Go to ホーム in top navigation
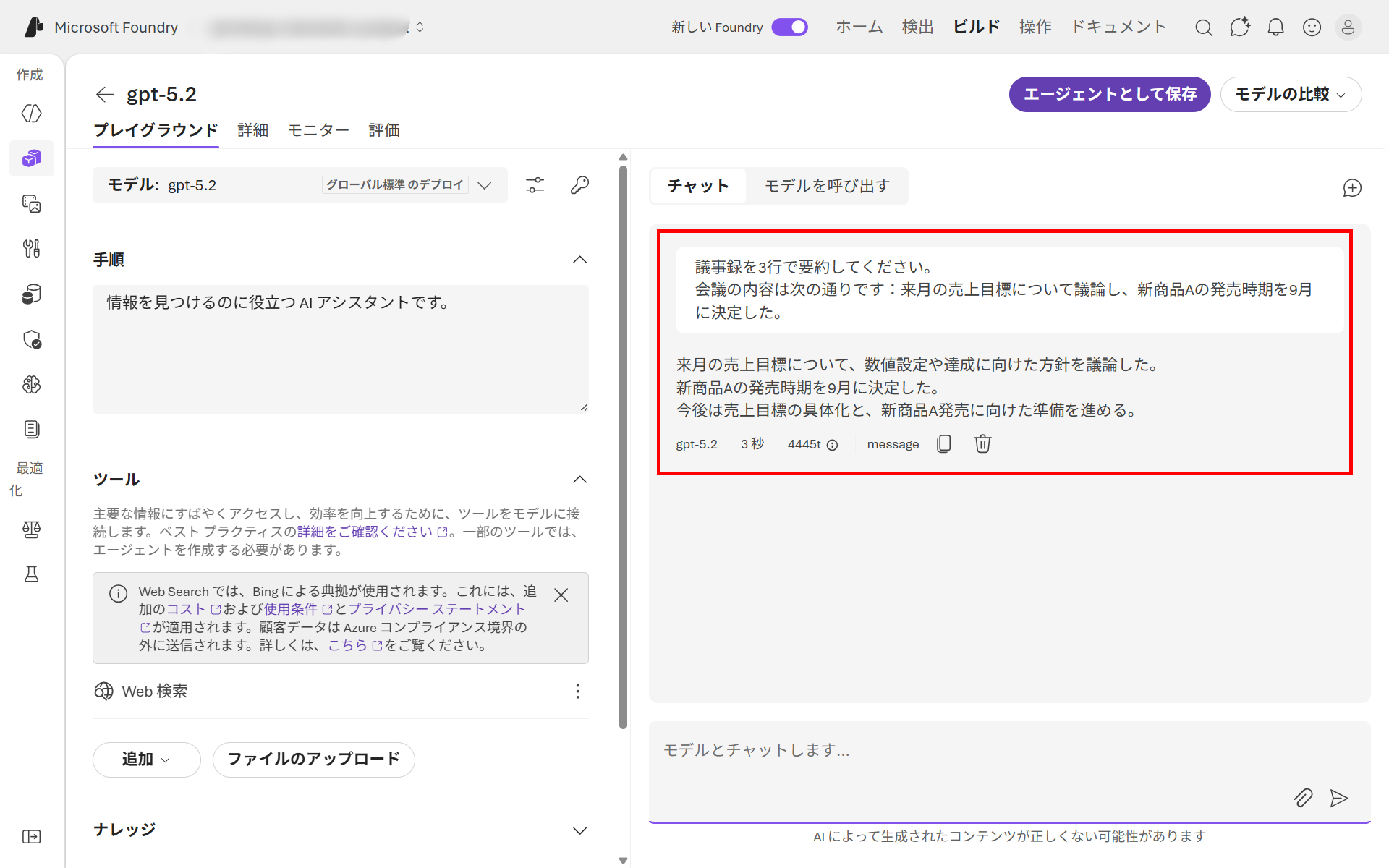Screen dimensions: 1389x868 coord(859,27)
